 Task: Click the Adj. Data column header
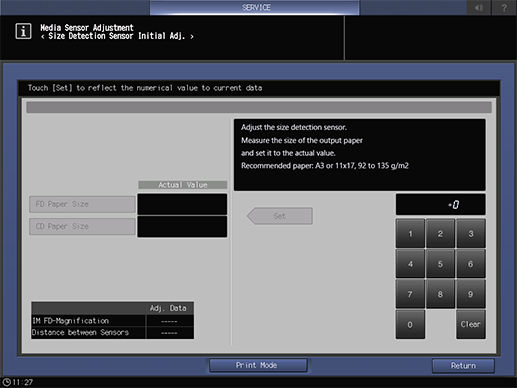pyautogui.click(x=169, y=308)
